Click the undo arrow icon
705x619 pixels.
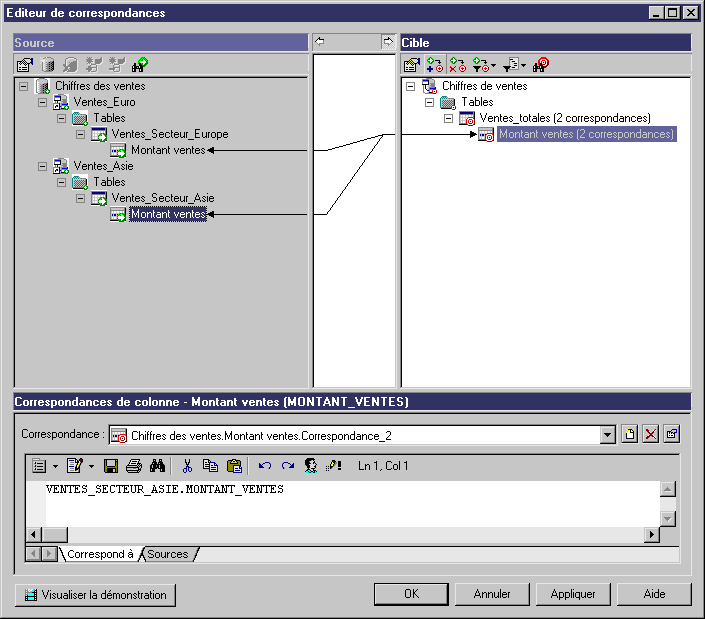tap(264, 466)
